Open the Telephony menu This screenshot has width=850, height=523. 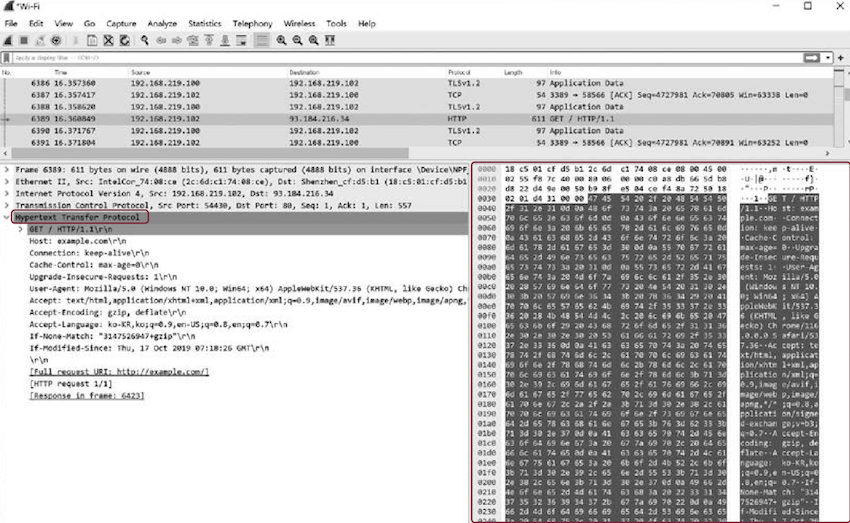tap(253, 23)
